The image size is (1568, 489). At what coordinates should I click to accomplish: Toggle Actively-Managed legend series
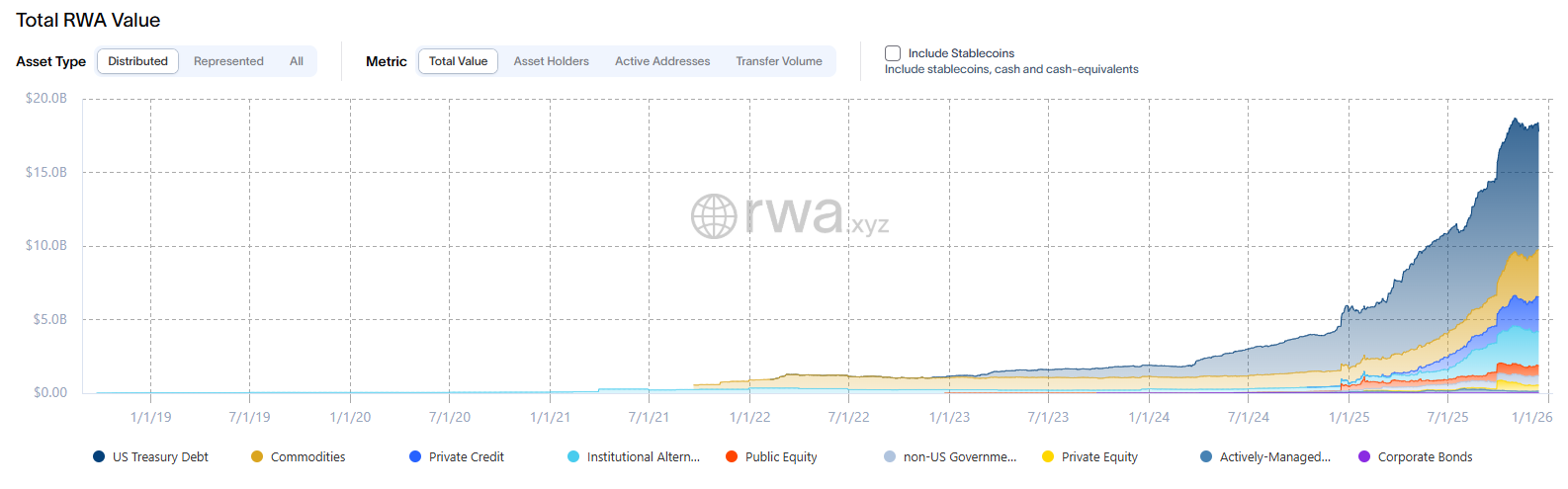tap(1274, 456)
